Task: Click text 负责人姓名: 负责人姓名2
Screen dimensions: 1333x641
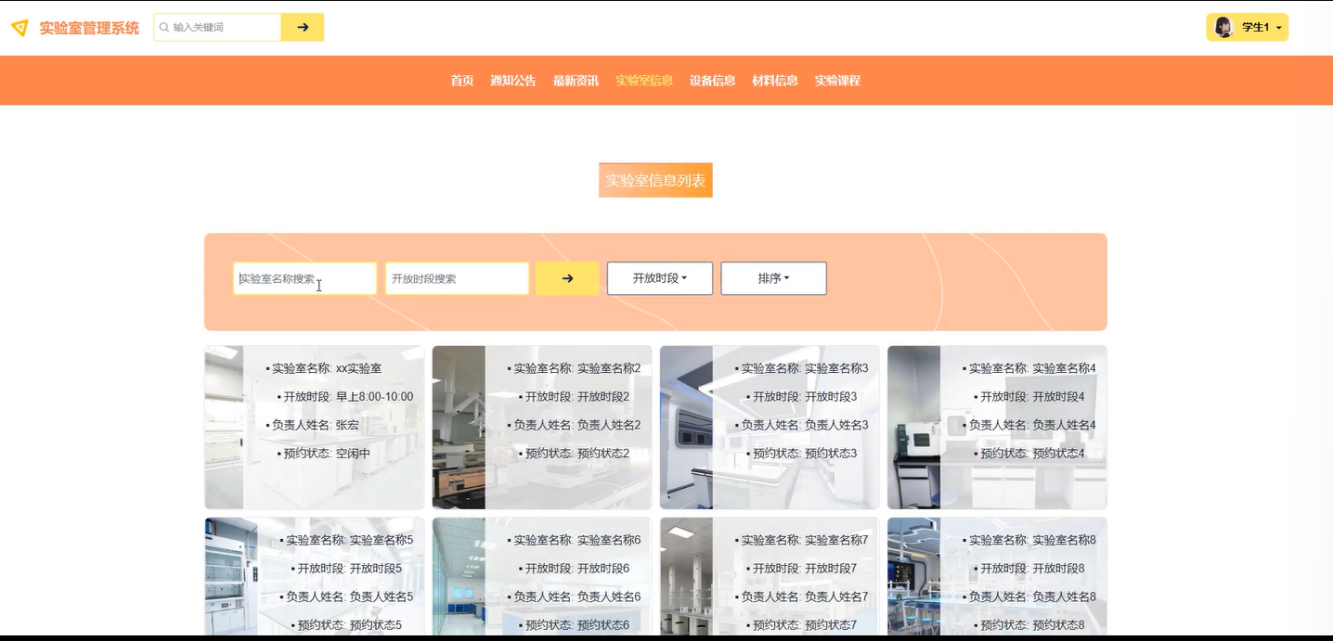Action: coord(577,424)
